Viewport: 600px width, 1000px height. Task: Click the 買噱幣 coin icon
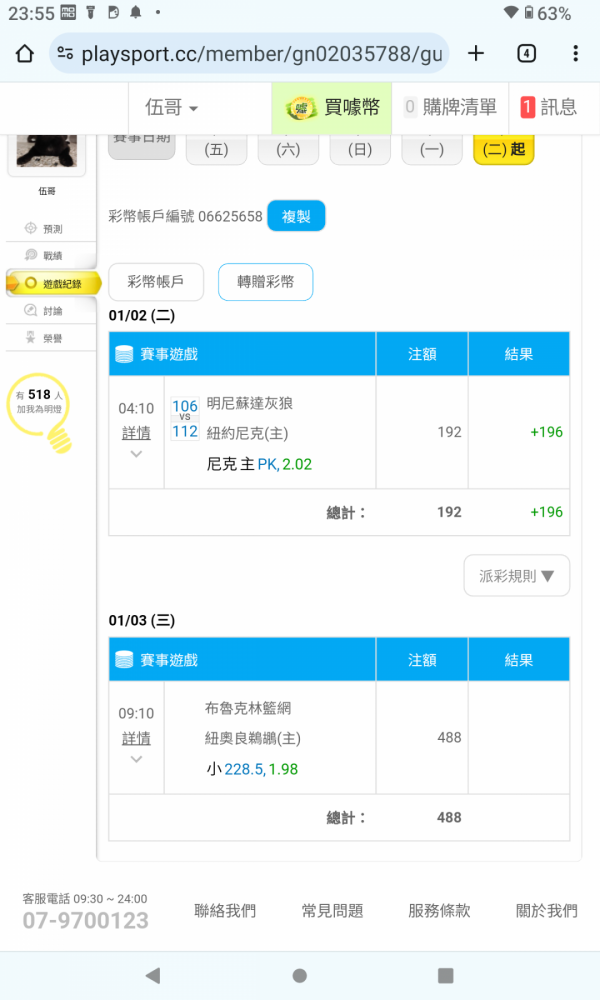click(x=302, y=108)
